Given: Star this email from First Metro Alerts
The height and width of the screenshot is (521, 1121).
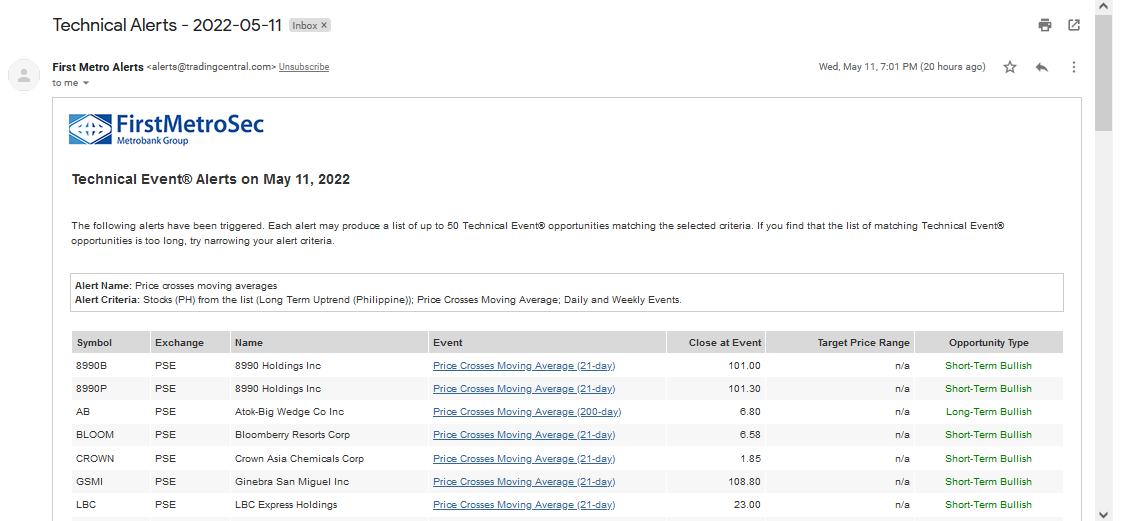Looking at the screenshot, I should (x=1009, y=67).
